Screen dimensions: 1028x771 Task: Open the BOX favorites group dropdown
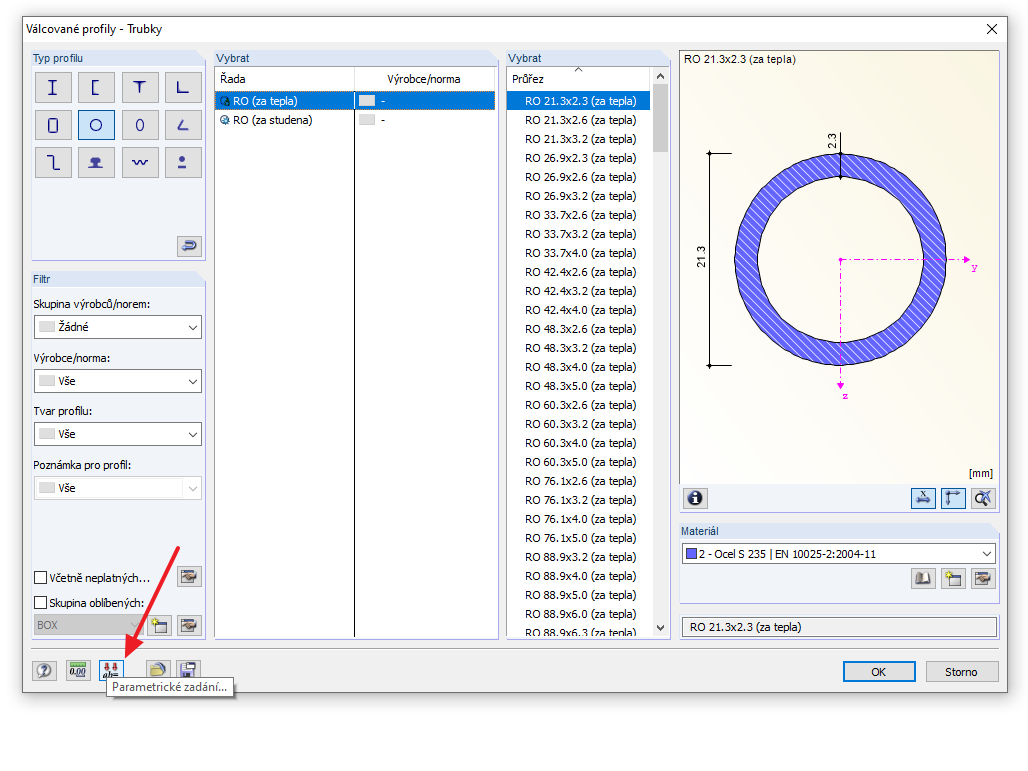pos(89,625)
